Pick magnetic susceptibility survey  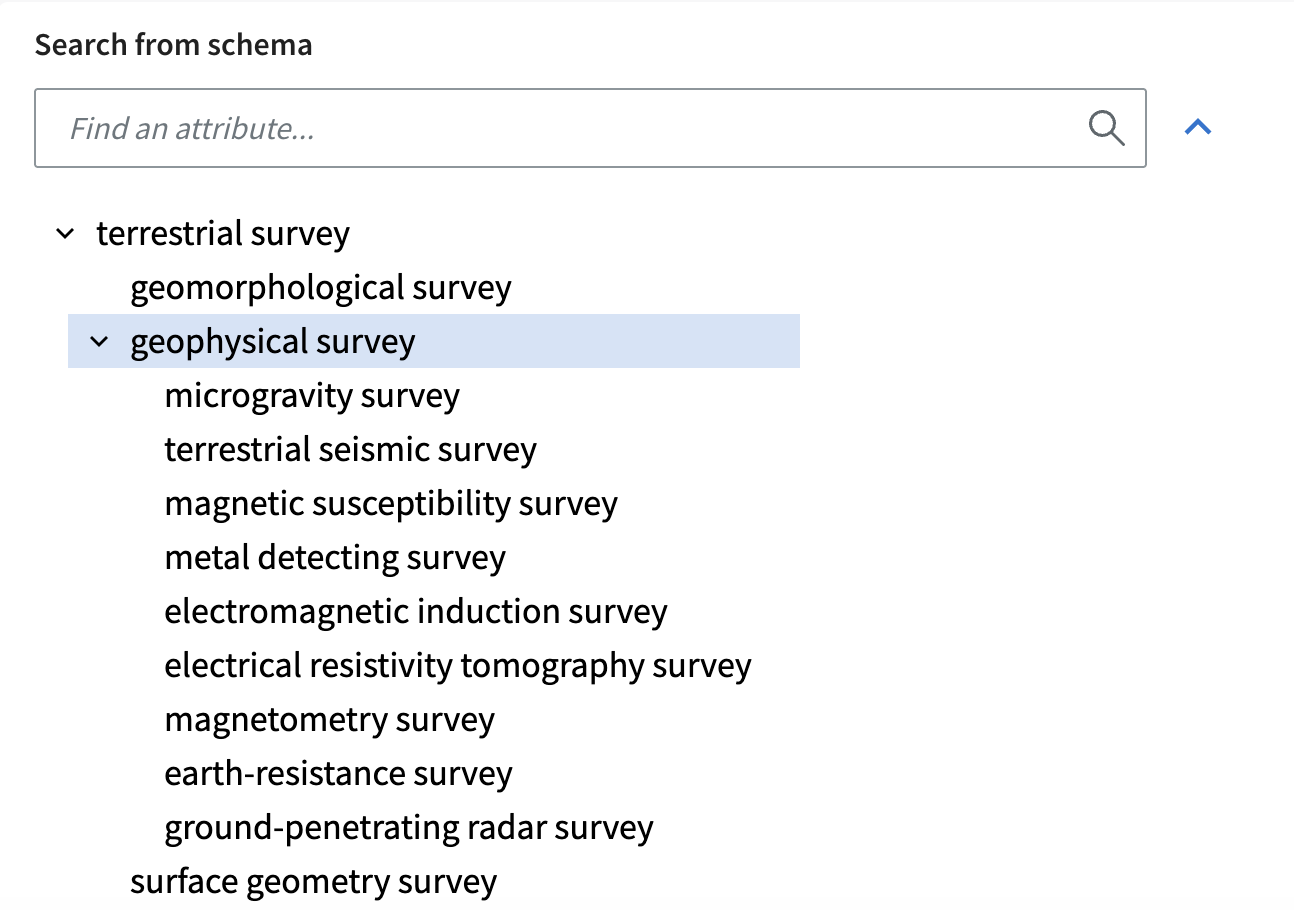pos(391,504)
